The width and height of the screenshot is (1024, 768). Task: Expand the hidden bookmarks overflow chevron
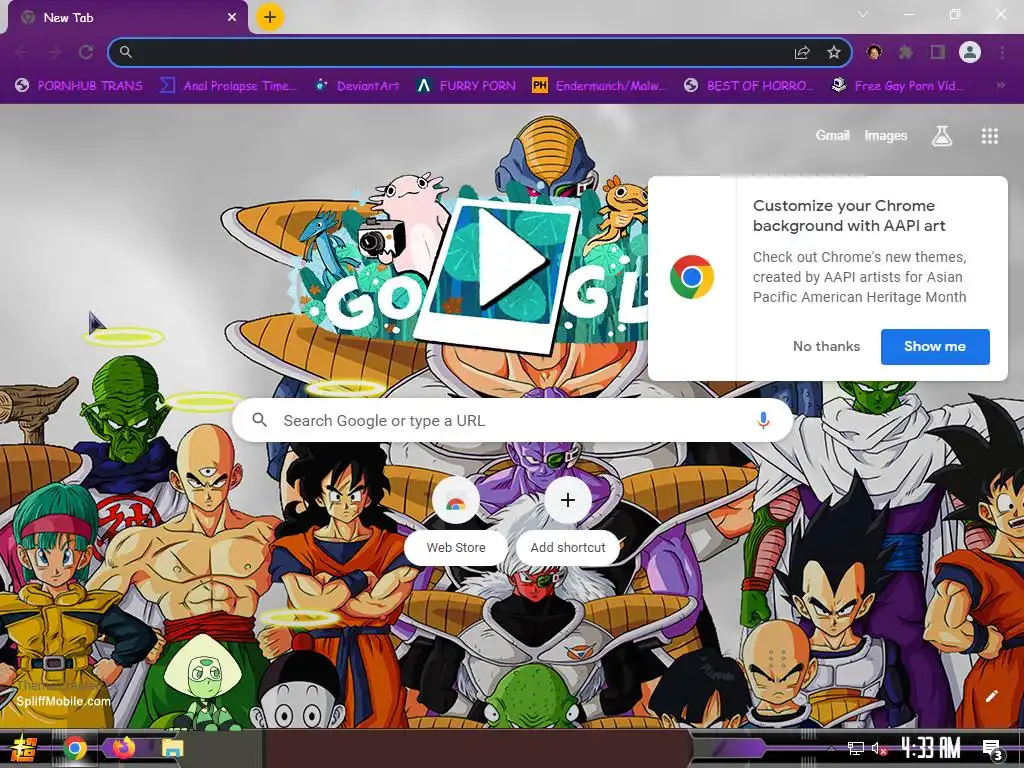(1000, 85)
